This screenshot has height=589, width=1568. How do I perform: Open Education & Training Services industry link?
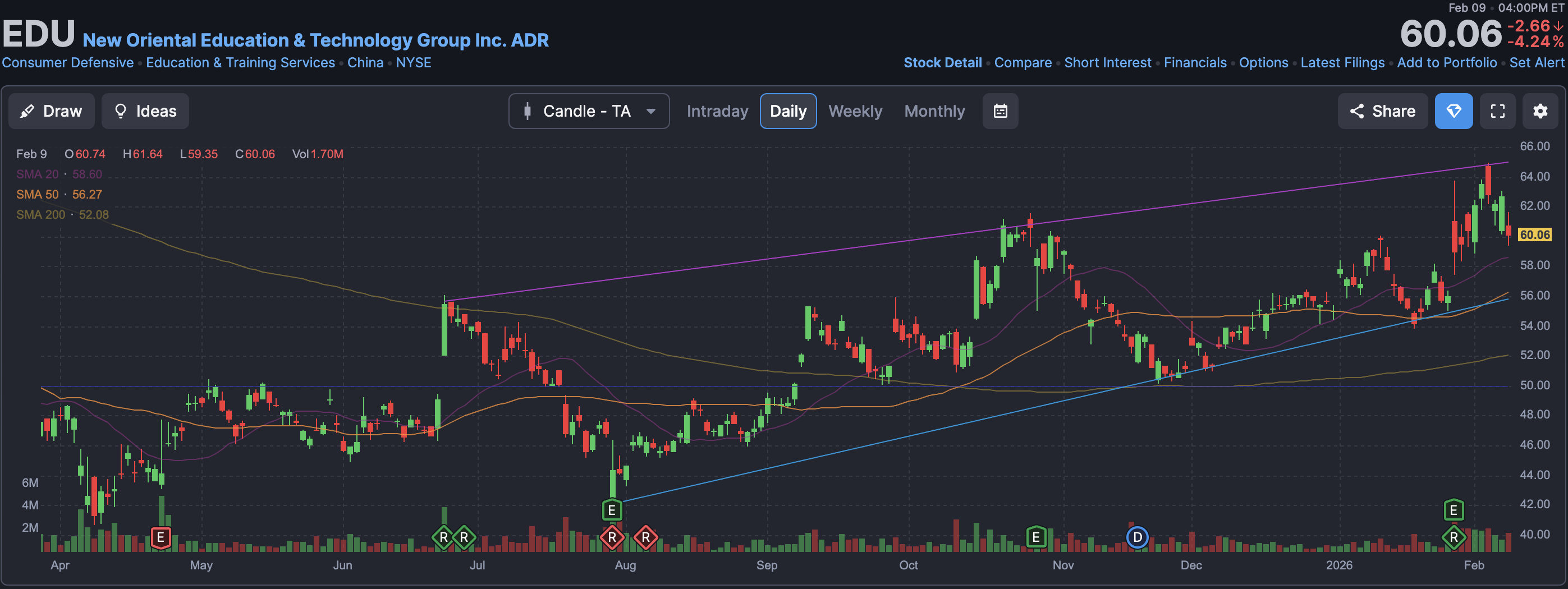coord(240,63)
